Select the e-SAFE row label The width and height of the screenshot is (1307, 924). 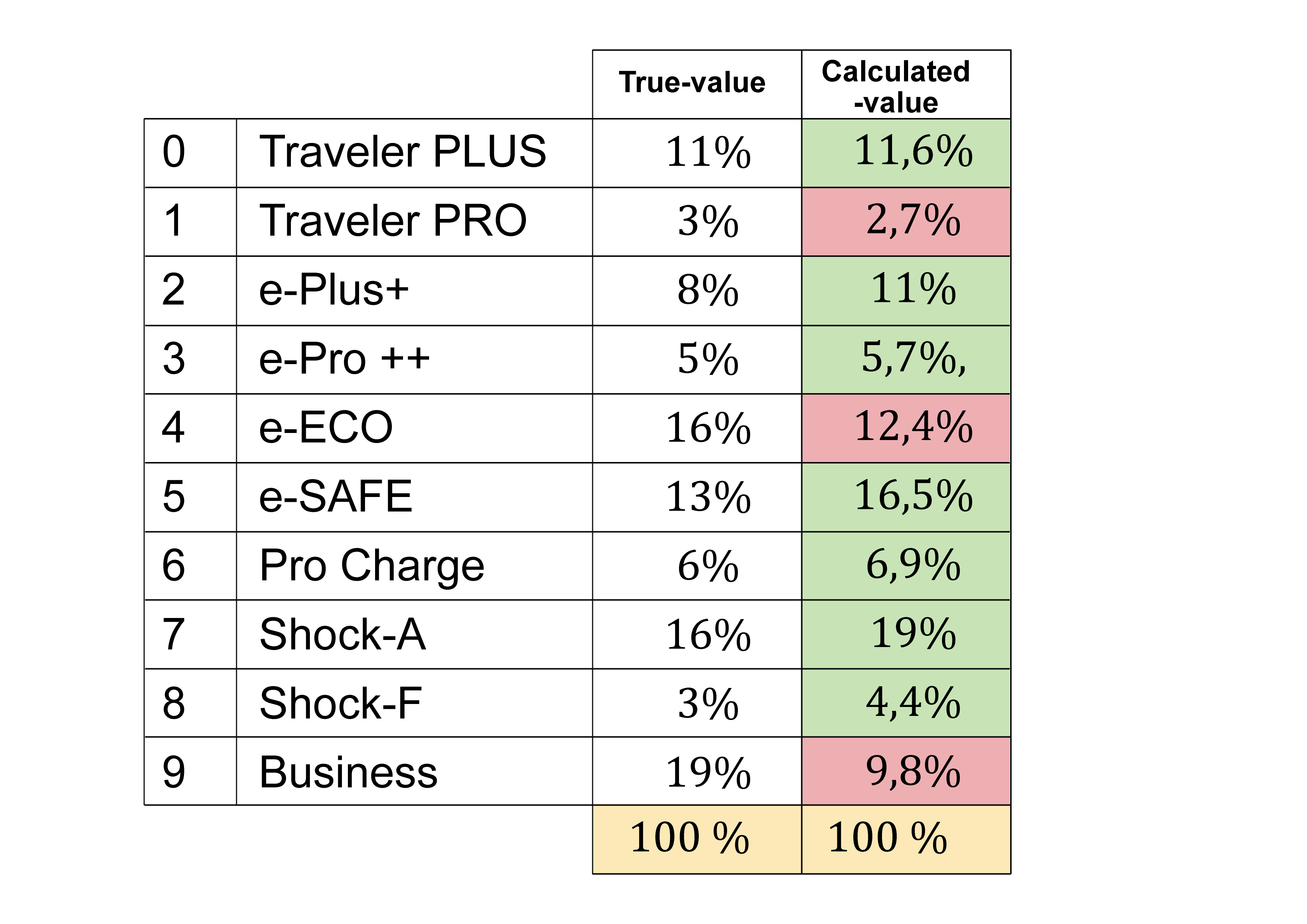[x=336, y=497]
